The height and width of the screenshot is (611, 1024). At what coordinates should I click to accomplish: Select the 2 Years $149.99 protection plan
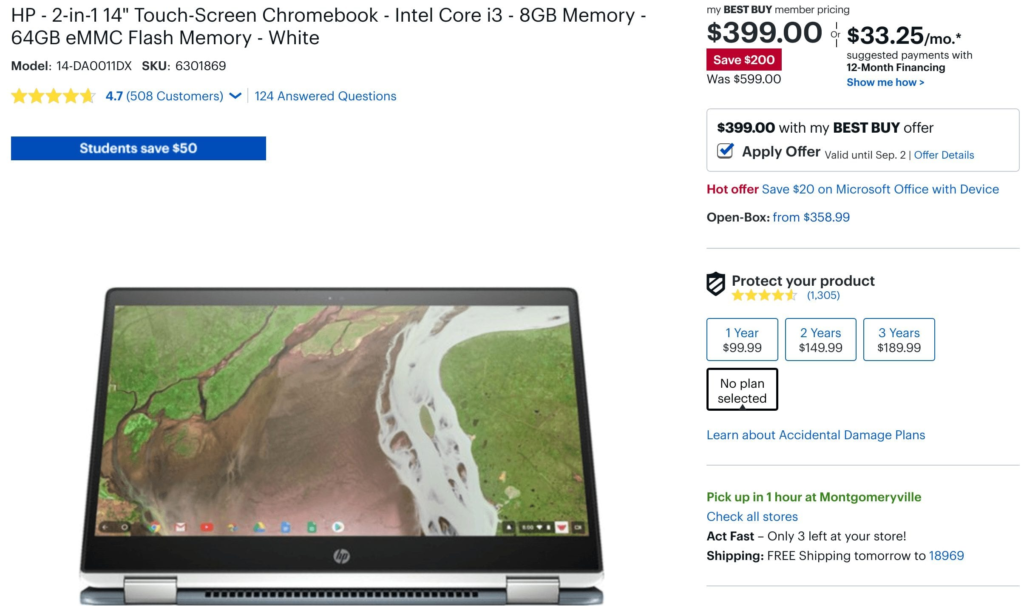click(x=820, y=339)
